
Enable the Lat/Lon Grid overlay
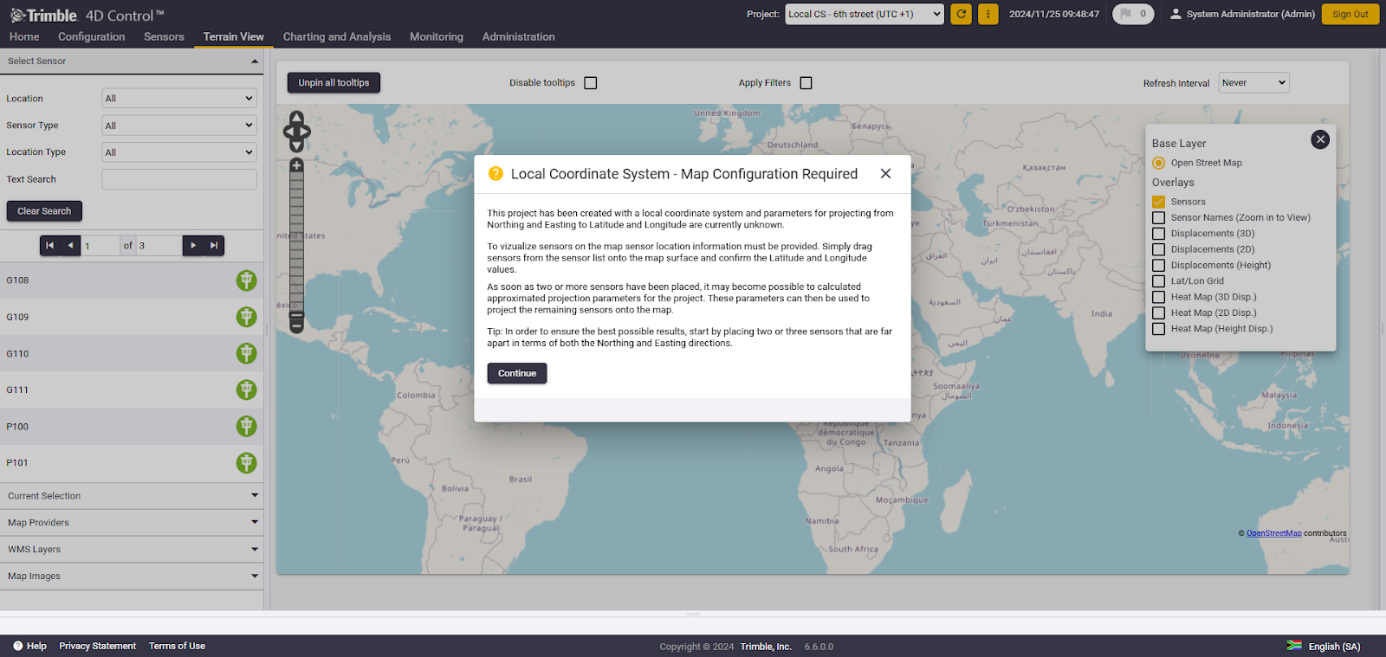1159,281
